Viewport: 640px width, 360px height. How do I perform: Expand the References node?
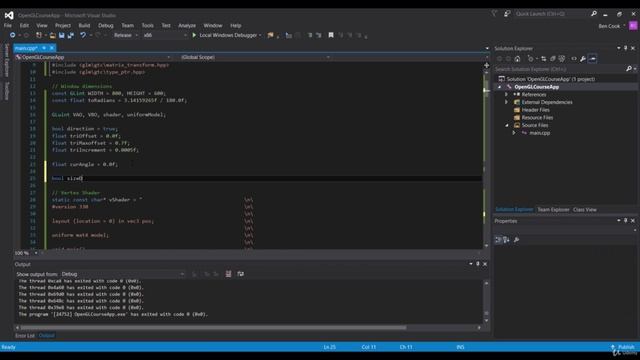tap(507, 95)
